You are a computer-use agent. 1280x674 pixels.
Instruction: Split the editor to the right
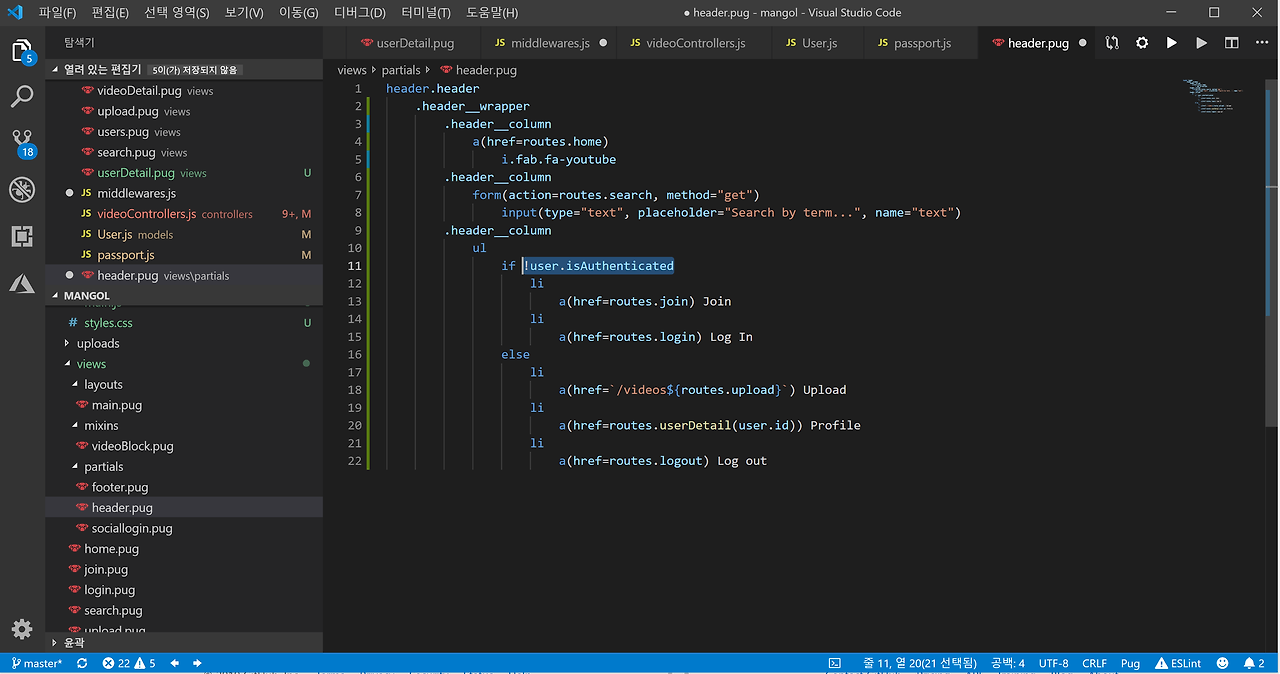1232,43
